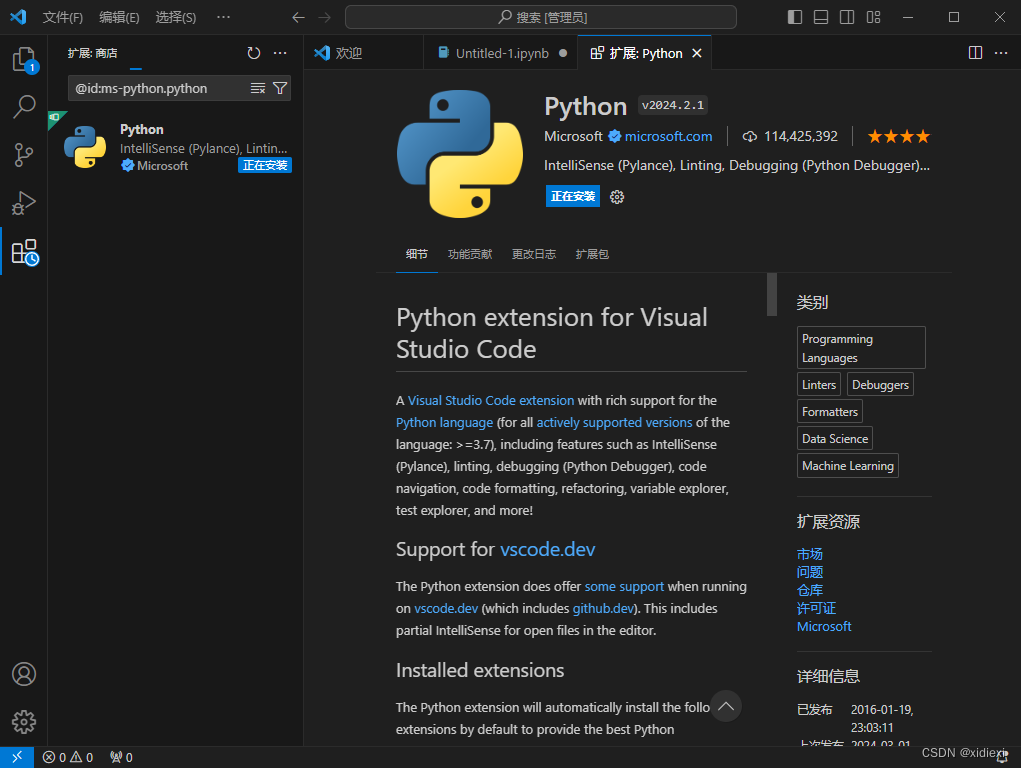Click the Data Science category tag
This screenshot has width=1021, height=768.
pyautogui.click(x=835, y=438)
